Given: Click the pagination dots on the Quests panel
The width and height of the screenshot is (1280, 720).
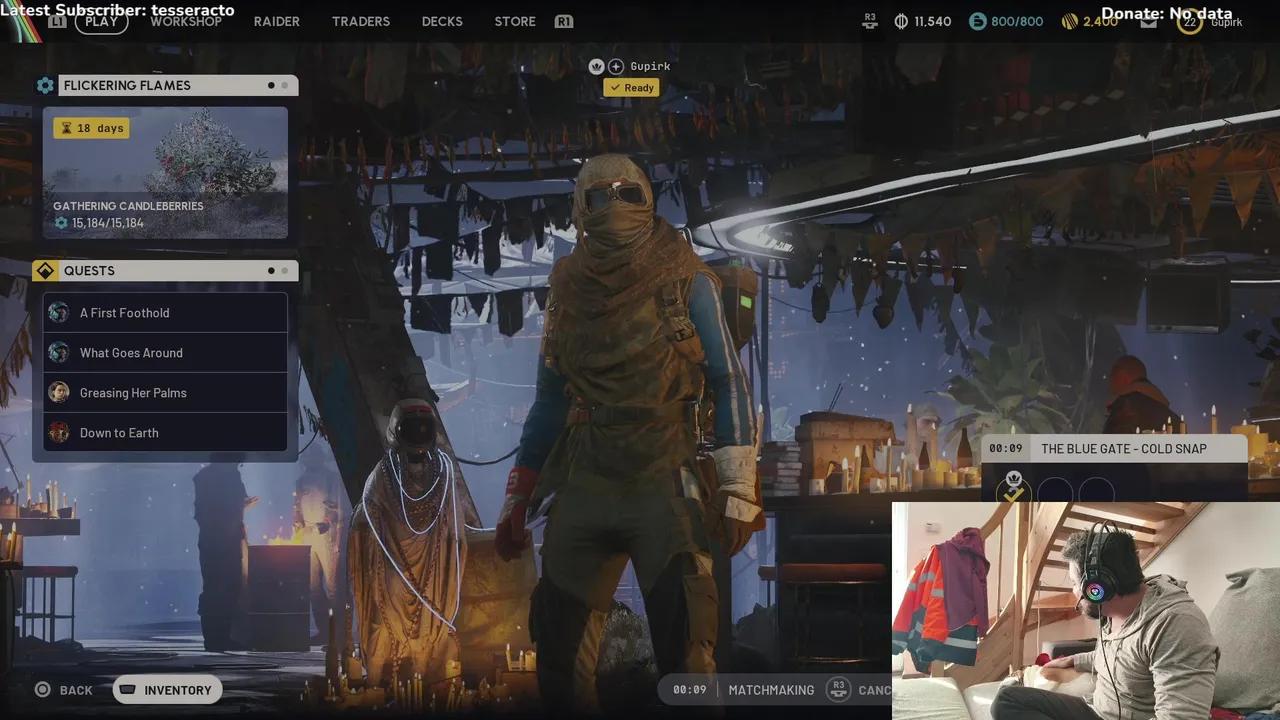Looking at the screenshot, I should tap(278, 270).
